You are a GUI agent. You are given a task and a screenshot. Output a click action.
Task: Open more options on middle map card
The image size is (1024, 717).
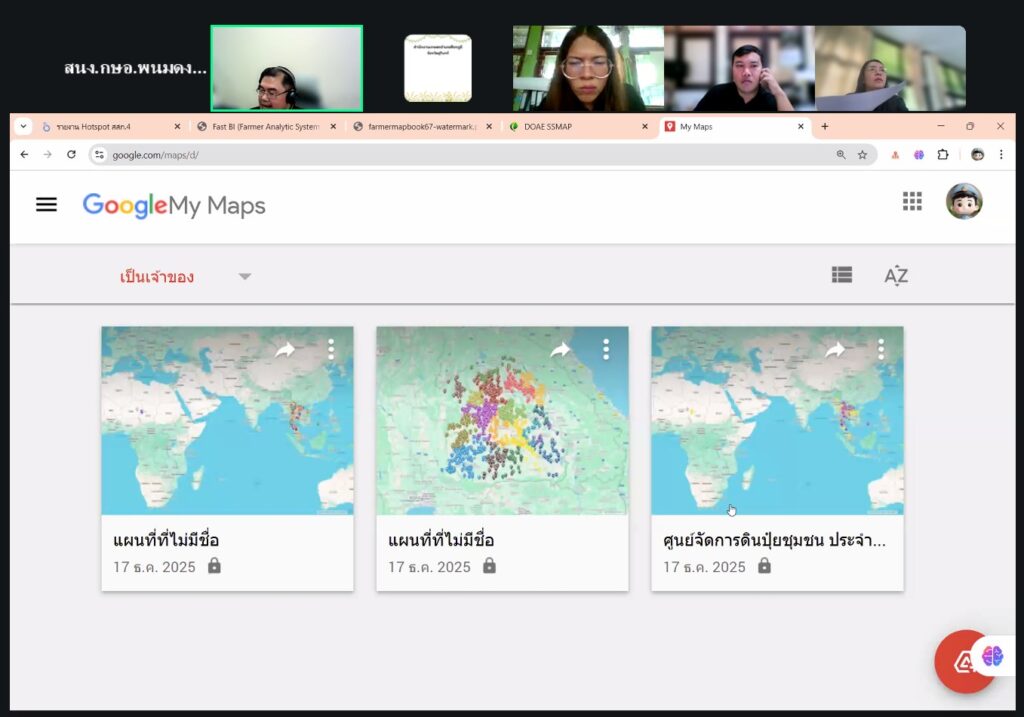[x=606, y=349]
